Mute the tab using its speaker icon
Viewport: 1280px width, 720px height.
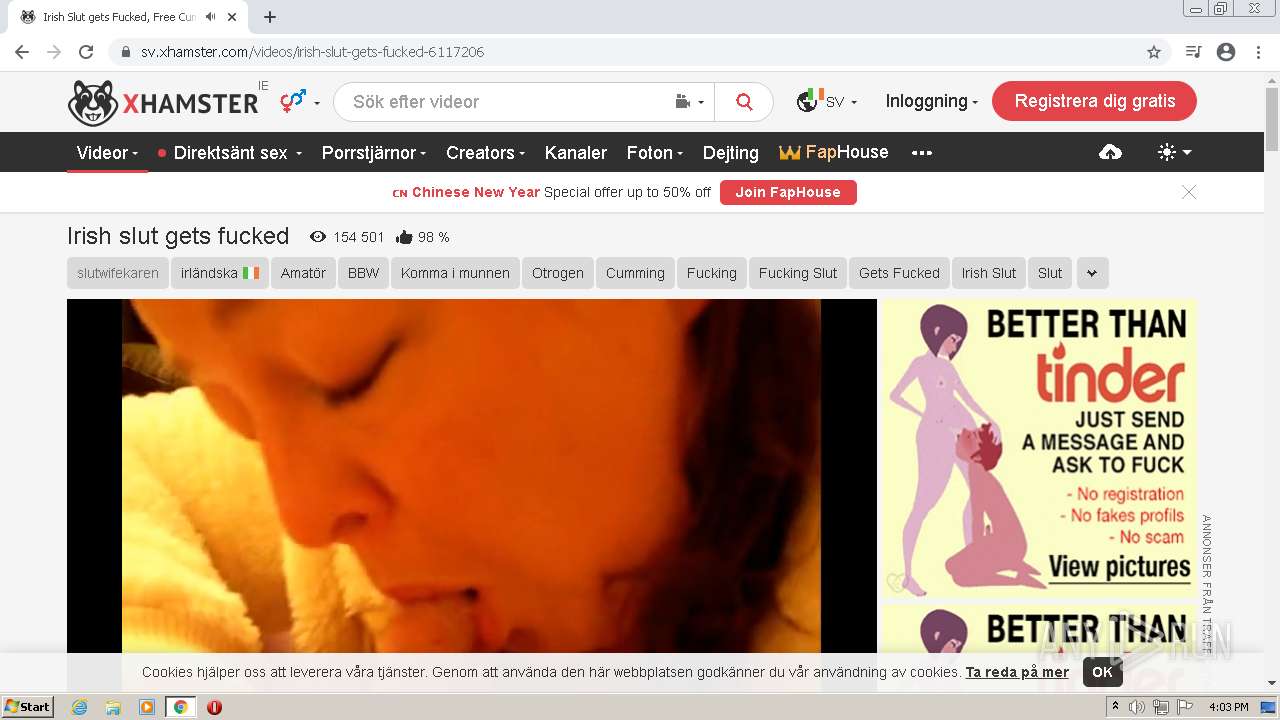(x=210, y=17)
